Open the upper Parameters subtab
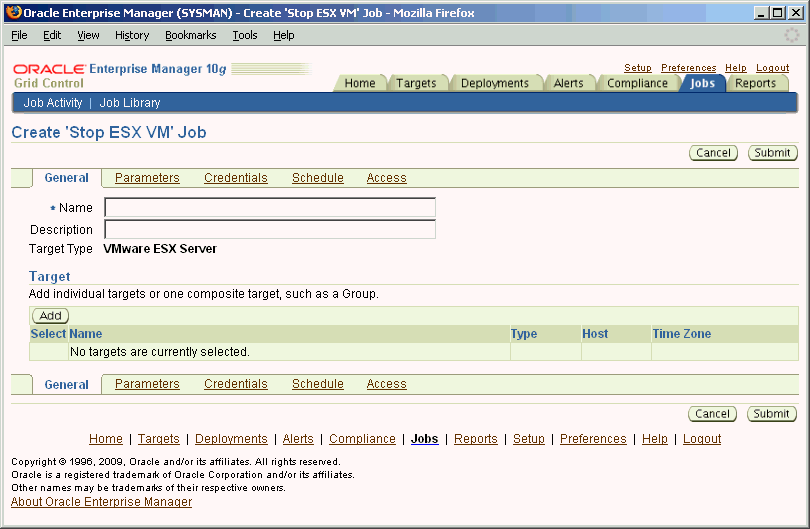810x529 pixels. tap(147, 178)
